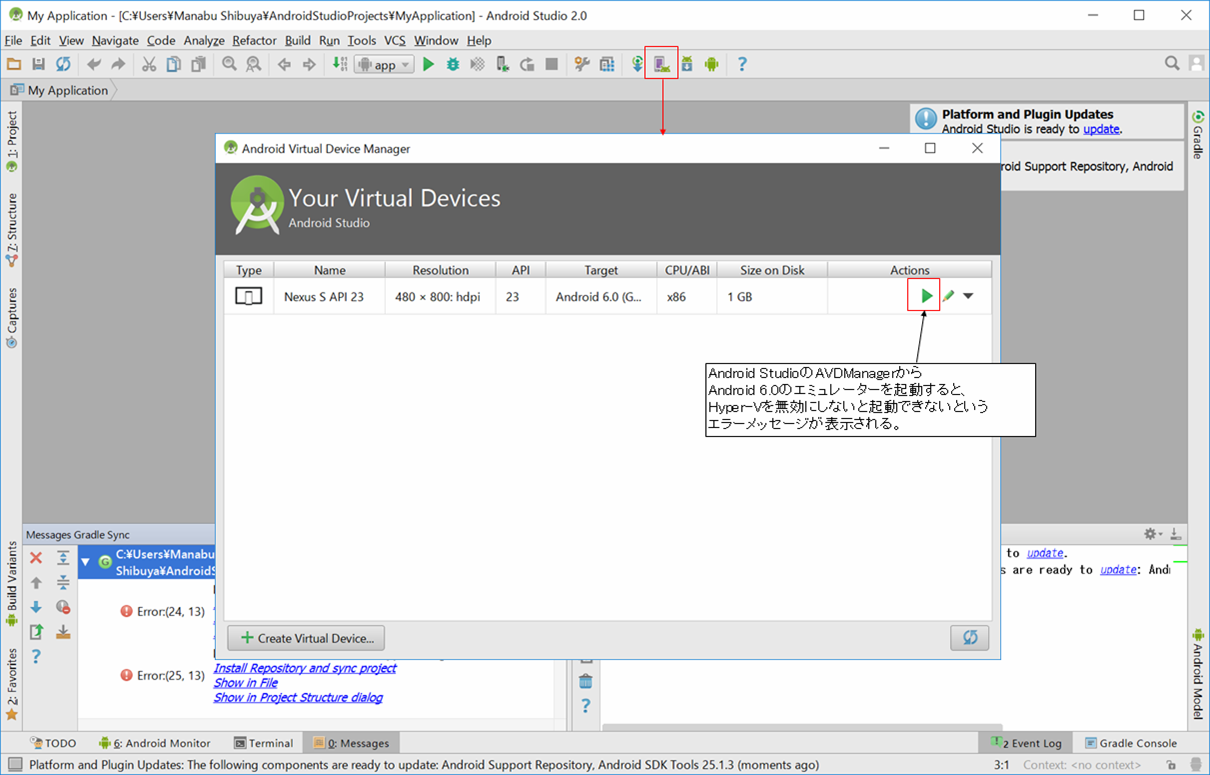Launch the Nexus S API 23 emulator
The height and width of the screenshot is (775, 1210).
click(926, 296)
